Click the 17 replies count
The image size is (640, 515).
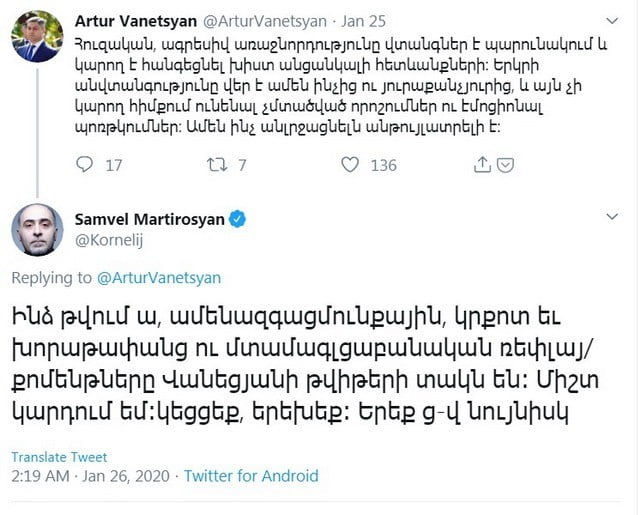click(x=114, y=164)
